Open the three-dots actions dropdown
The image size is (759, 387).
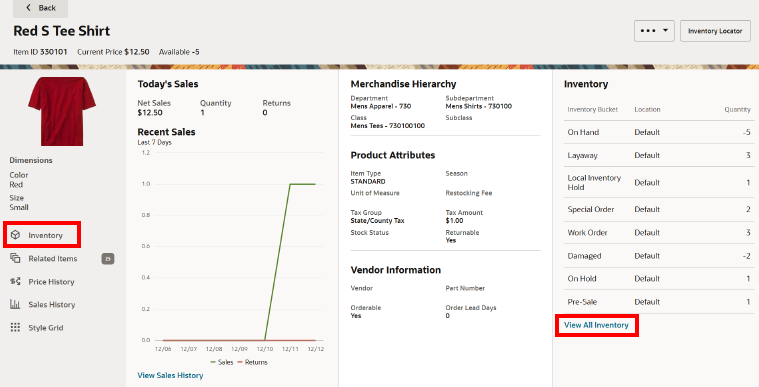(x=654, y=31)
